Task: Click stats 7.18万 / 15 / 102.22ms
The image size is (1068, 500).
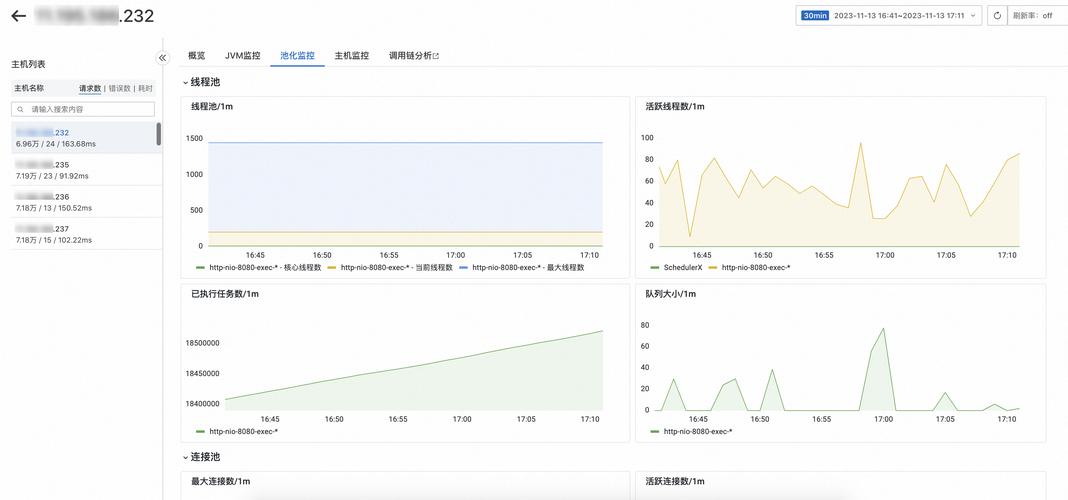Action: tap(54, 240)
